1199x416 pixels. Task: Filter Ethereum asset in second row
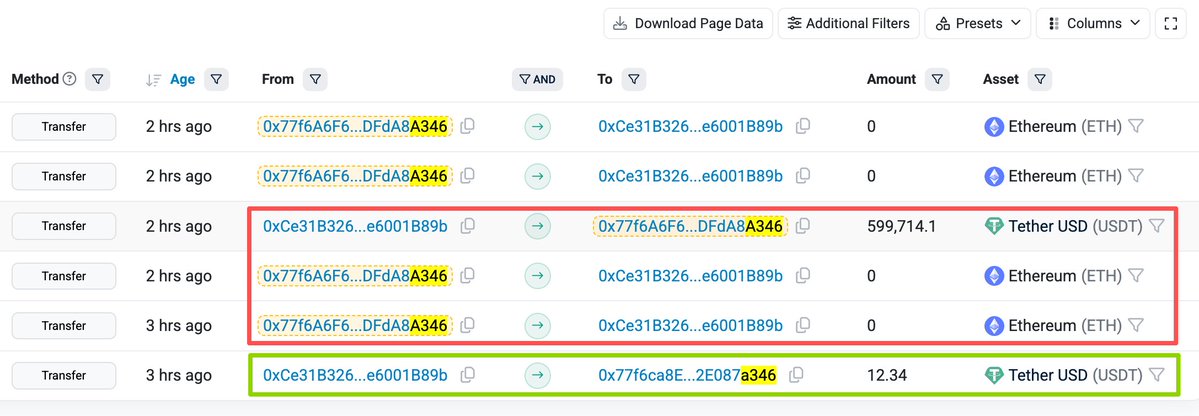click(x=1136, y=176)
